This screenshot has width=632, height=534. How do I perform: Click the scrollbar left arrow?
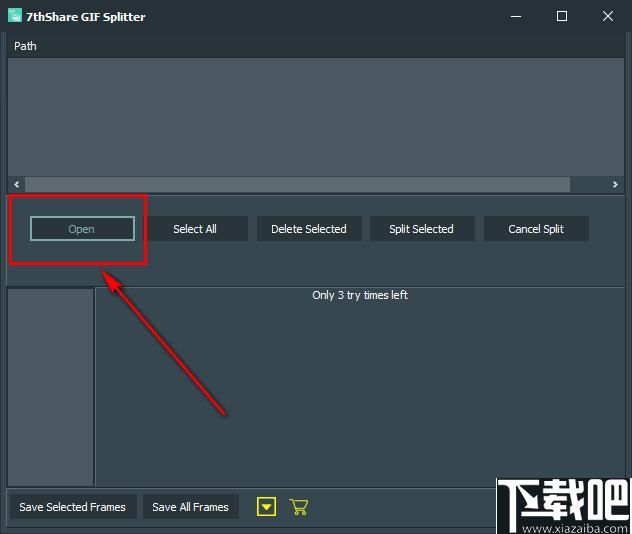tap(17, 184)
